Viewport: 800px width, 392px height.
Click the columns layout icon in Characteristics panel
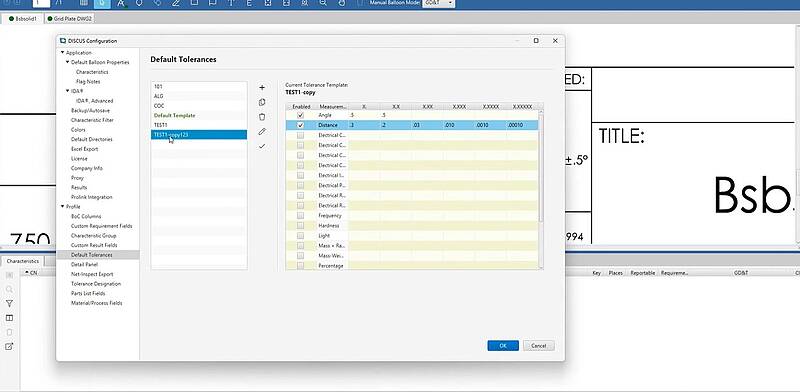pyautogui.click(x=9, y=318)
